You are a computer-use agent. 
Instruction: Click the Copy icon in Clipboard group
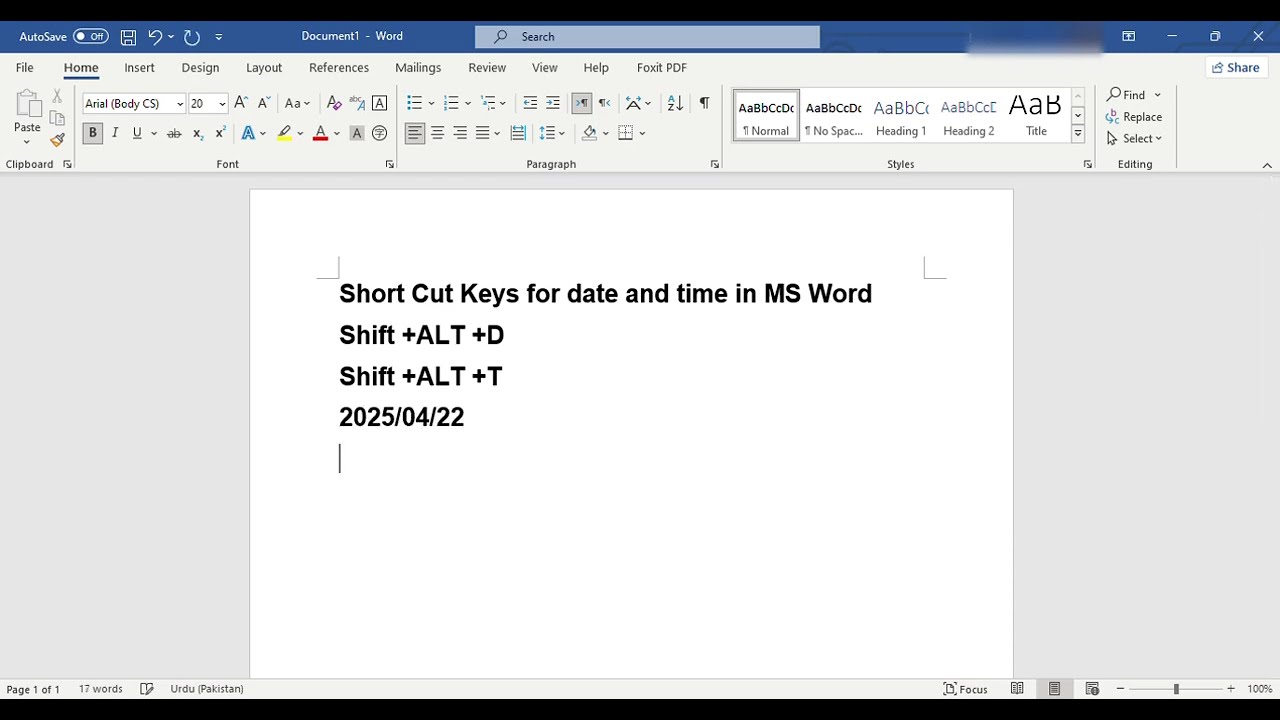pyautogui.click(x=57, y=118)
